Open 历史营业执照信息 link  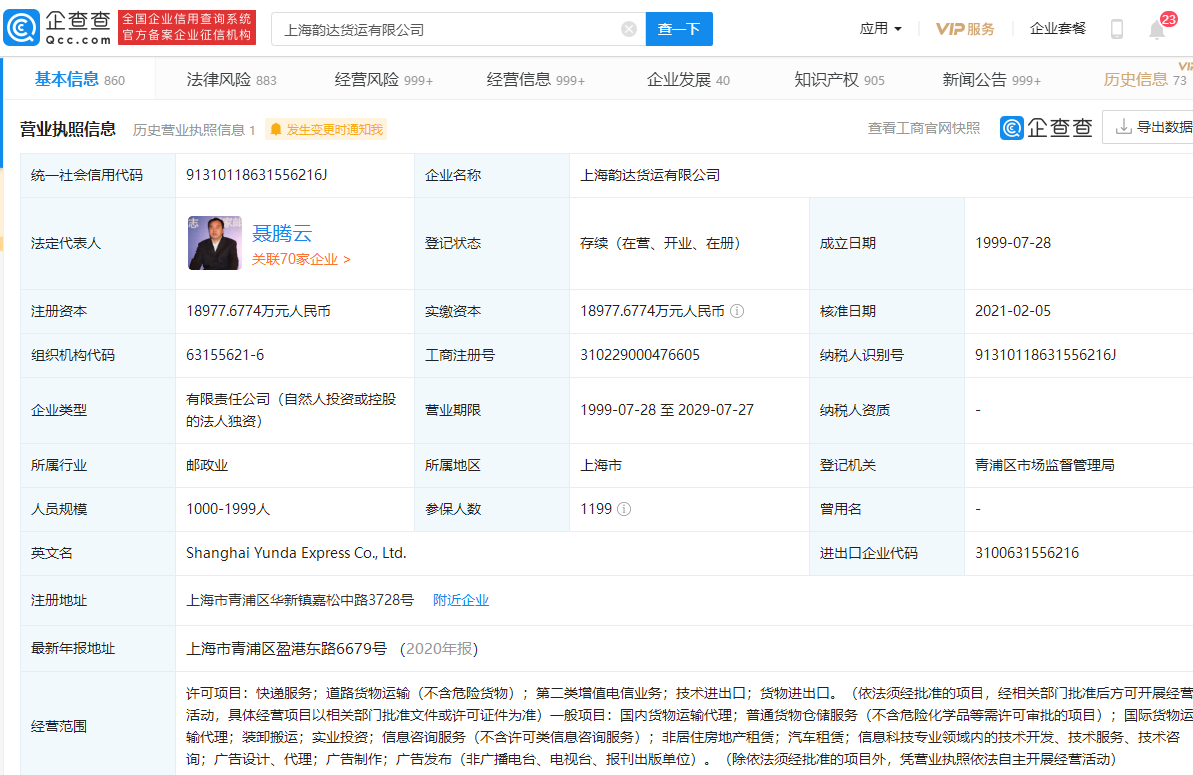pyautogui.click(x=194, y=130)
